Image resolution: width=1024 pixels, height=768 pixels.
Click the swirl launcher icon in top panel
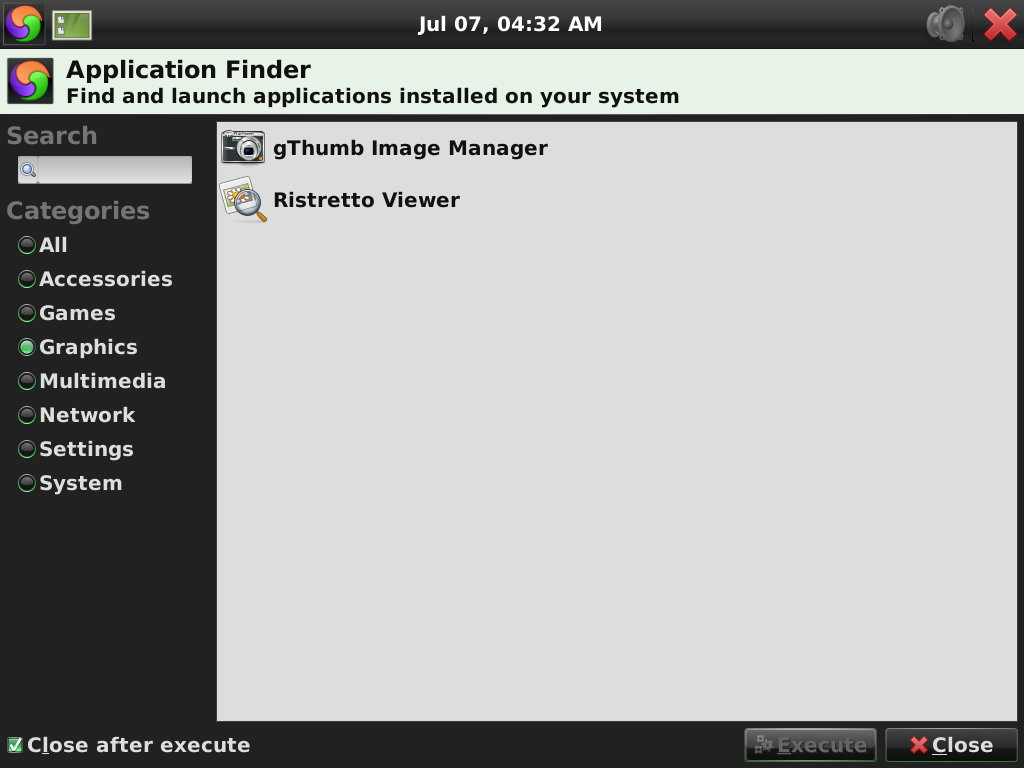(24, 24)
